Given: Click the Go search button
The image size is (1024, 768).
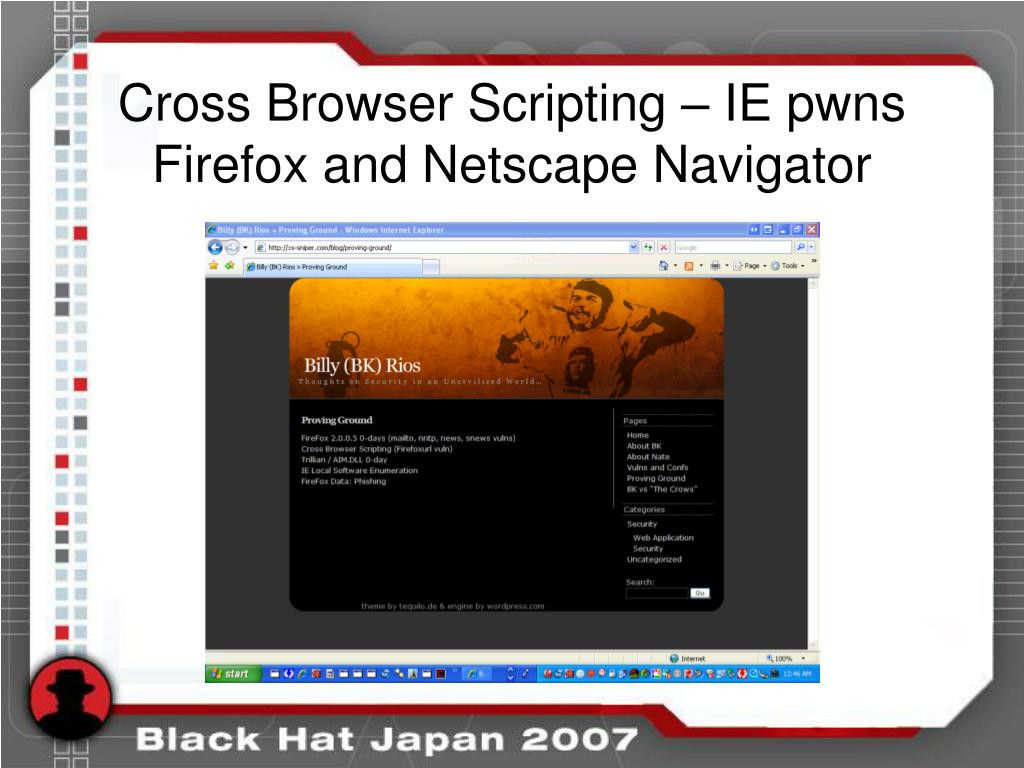Looking at the screenshot, I should [700, 593].
